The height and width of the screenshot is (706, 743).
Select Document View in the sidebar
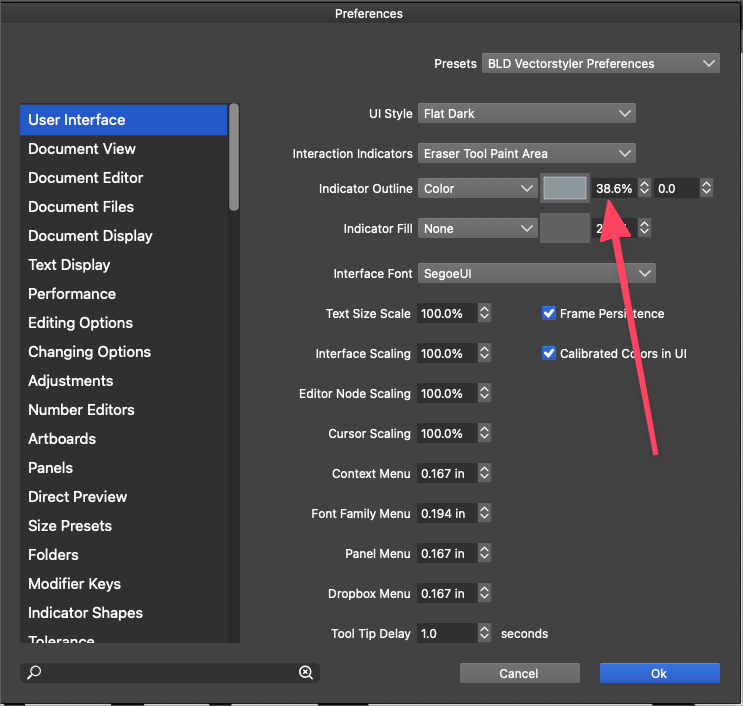(82, 149)
